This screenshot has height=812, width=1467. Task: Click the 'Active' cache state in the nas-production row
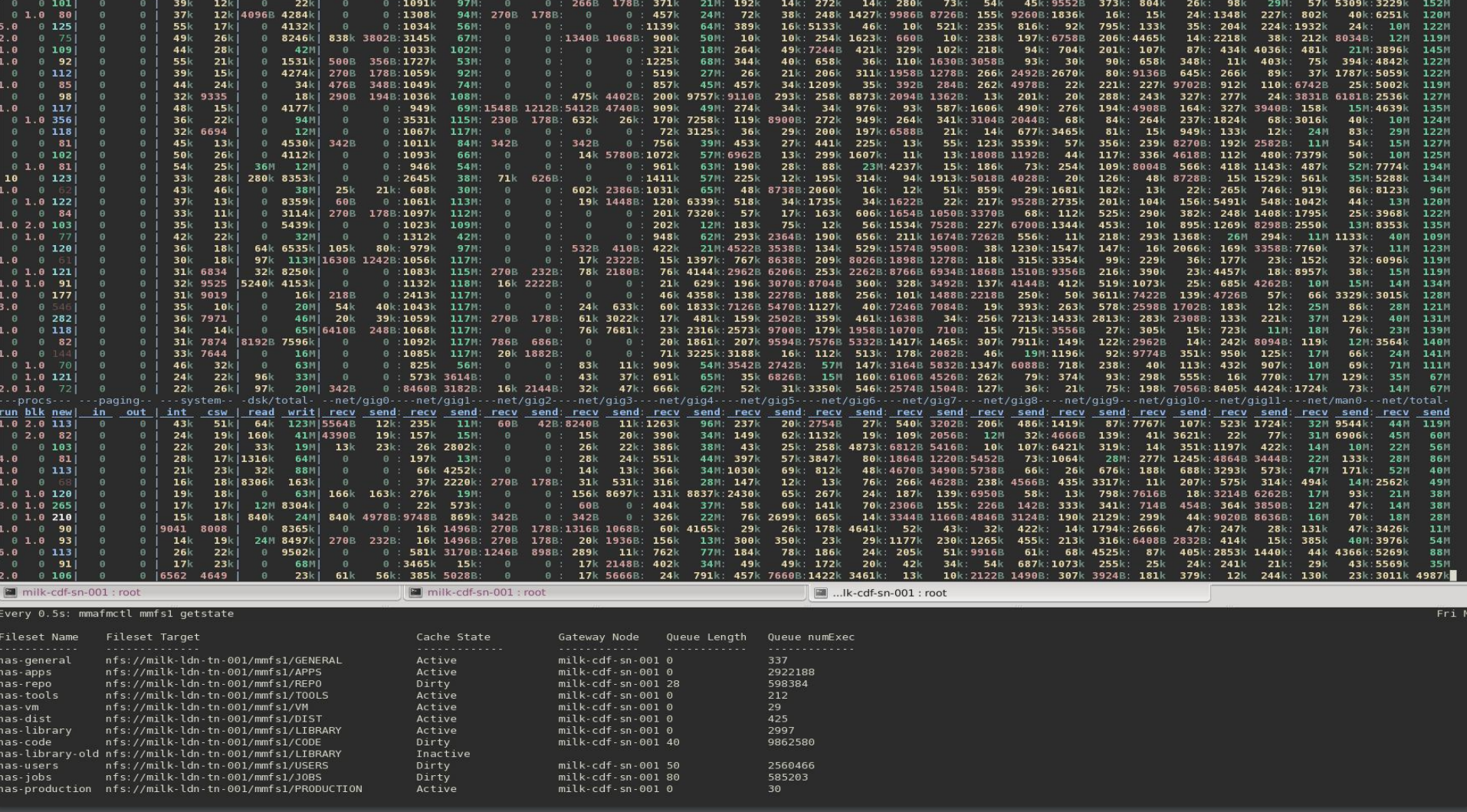click(436, 789)
